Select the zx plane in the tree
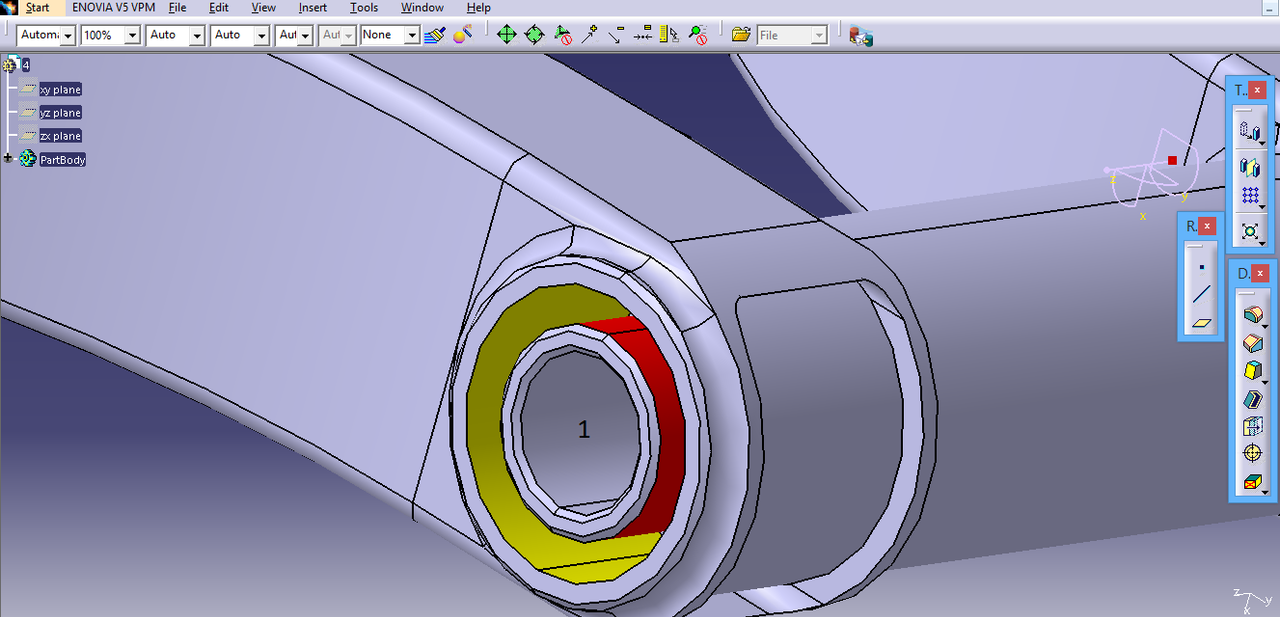The height and width of the screenshot is (617, 1280). 60,136
